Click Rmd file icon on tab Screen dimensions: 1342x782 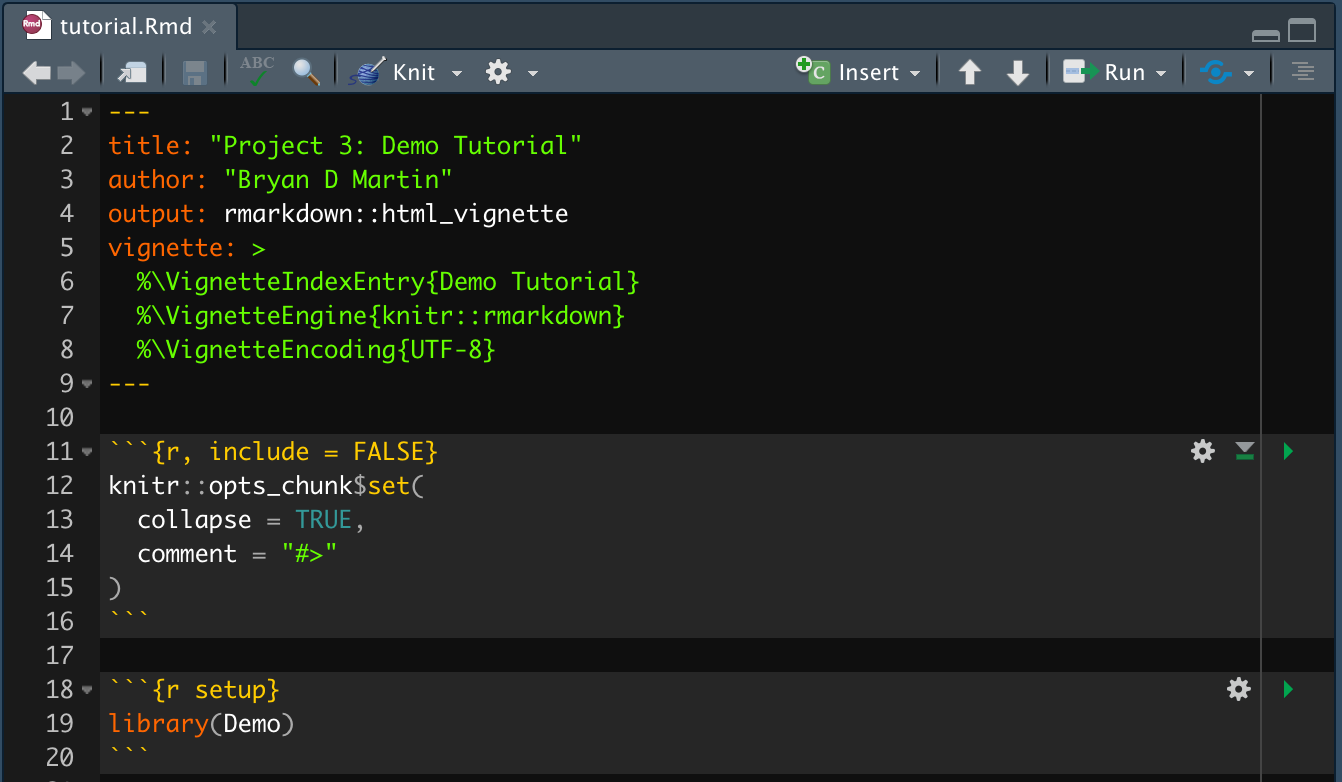pos(37,27)
